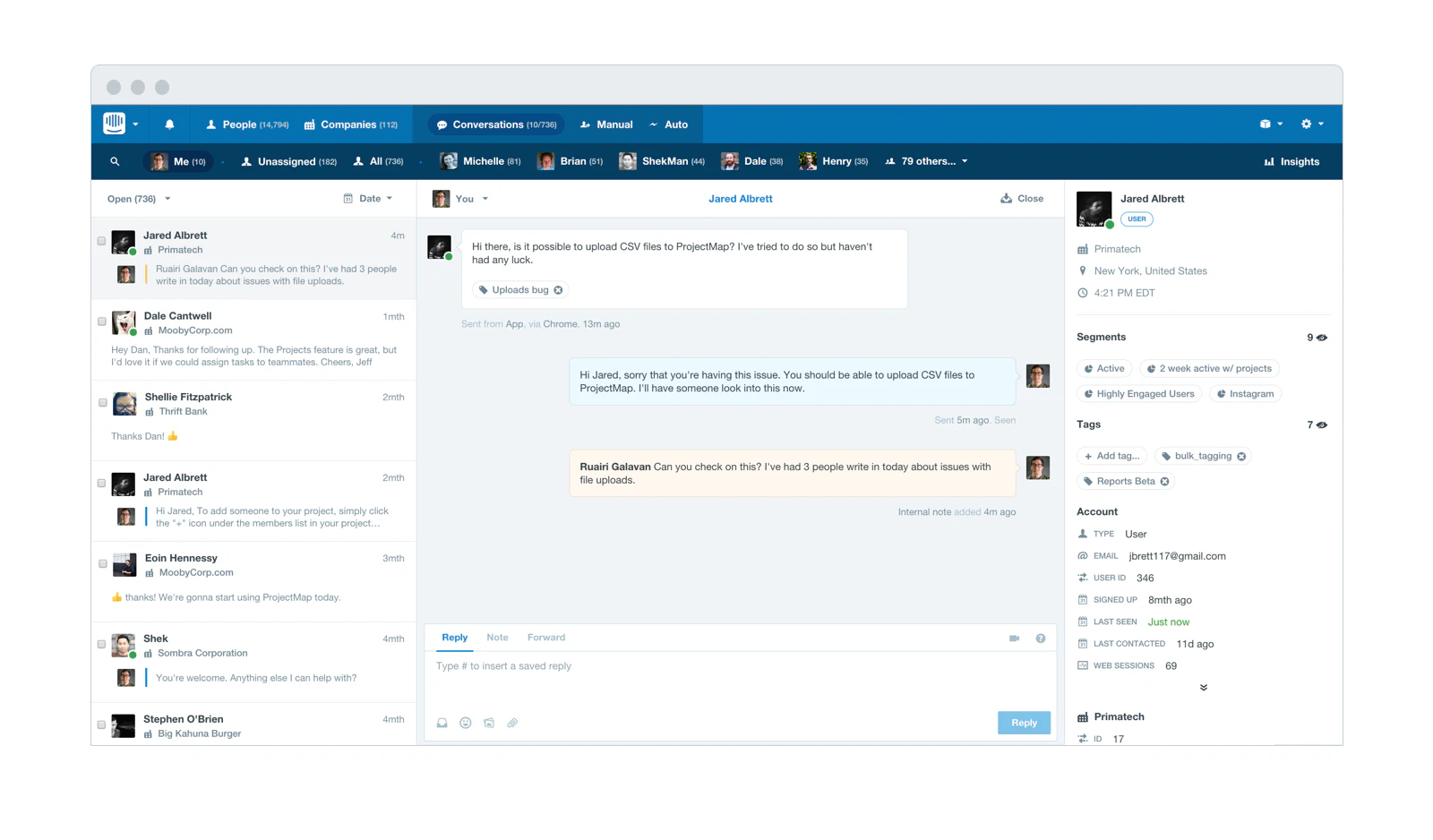Switch to the Note tab in composer
Viewport: 1433px width, 840px height.
point(497,638)
